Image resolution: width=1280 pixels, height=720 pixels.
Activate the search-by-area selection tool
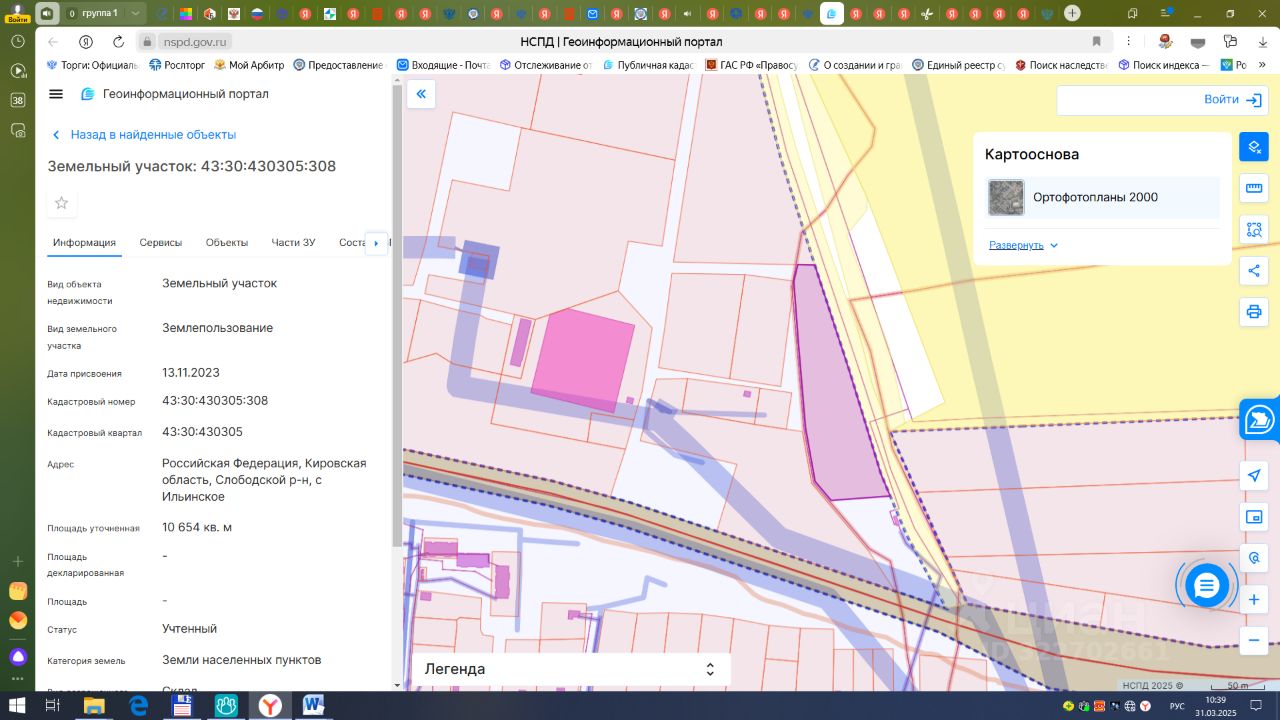(x=1254, y=229)
